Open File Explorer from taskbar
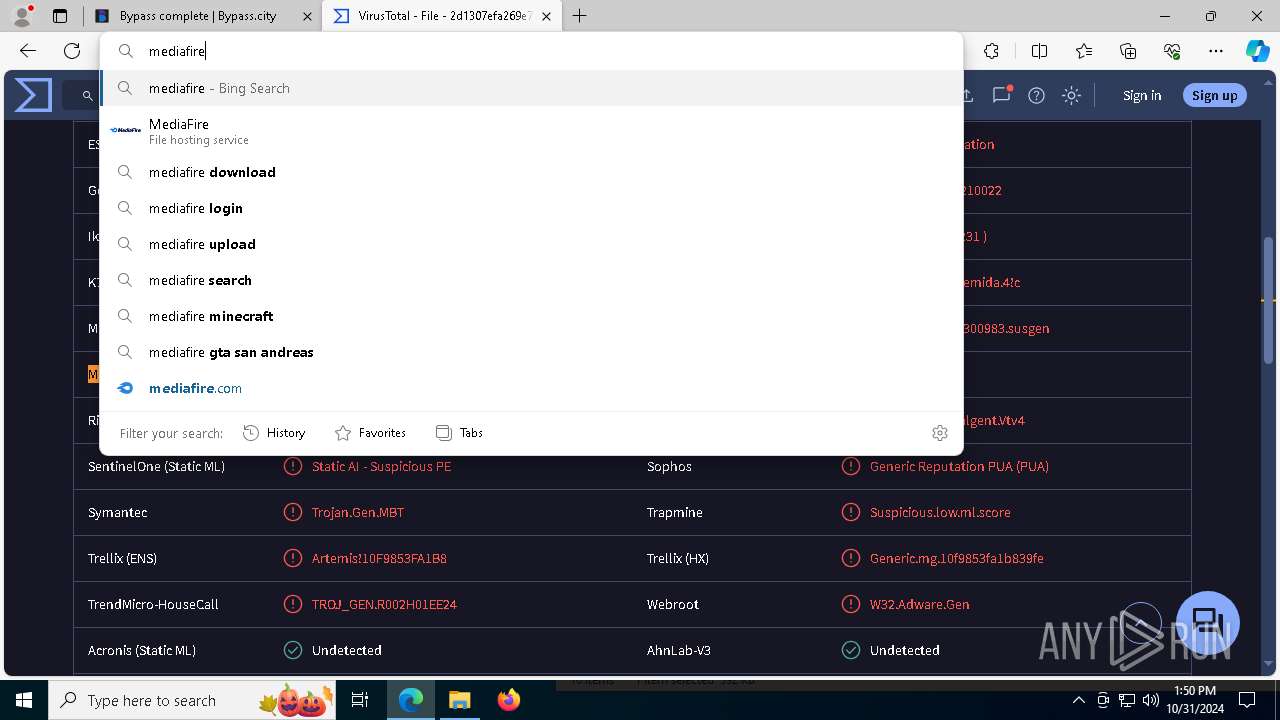Image resolution: width=1280 pixels, height=720 pixels. coord(459,700)
